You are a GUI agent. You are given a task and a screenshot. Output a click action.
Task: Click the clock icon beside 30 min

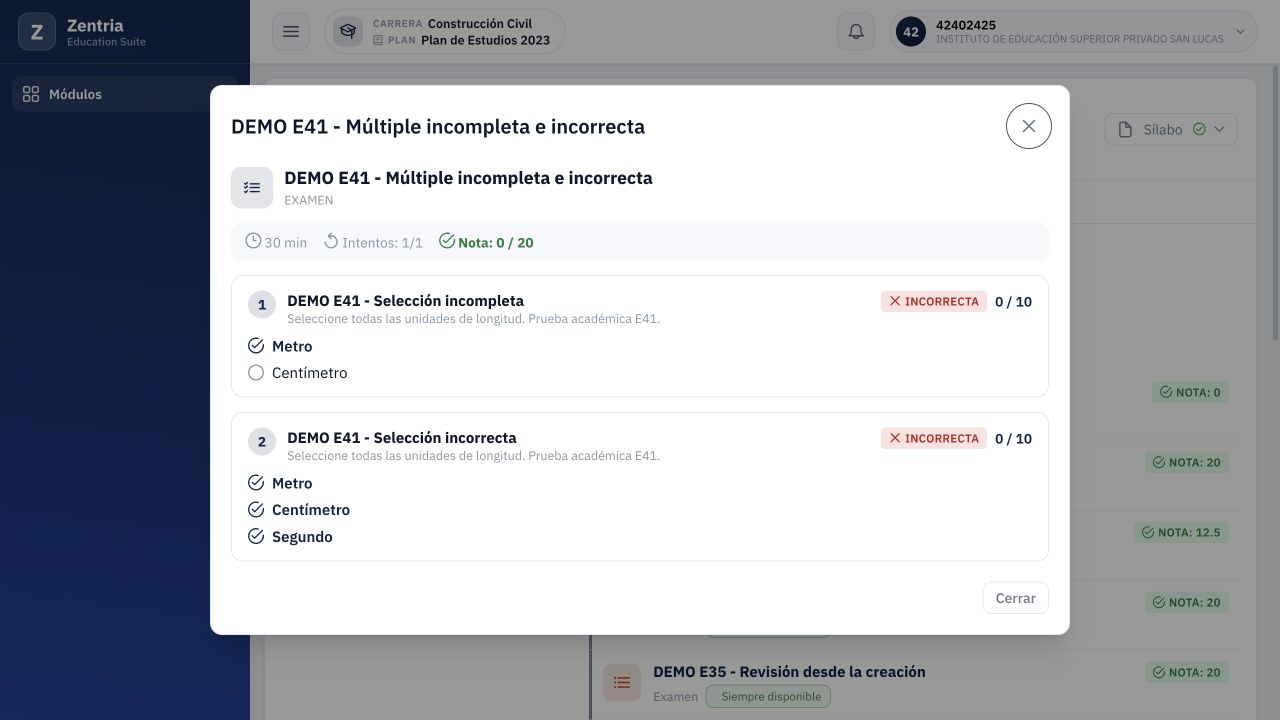point(253,241)
